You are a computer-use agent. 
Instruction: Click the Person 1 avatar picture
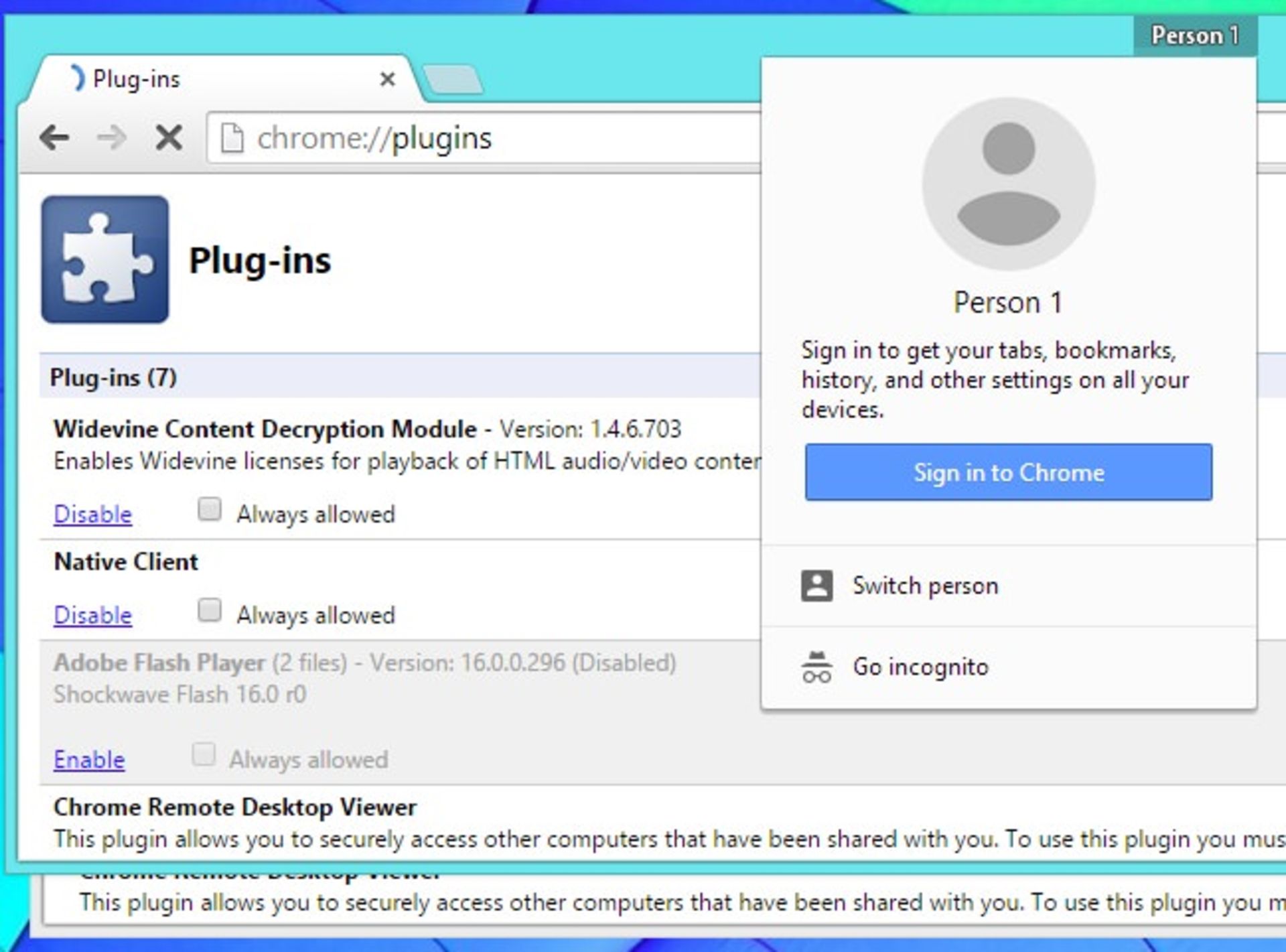[1008, 184]
